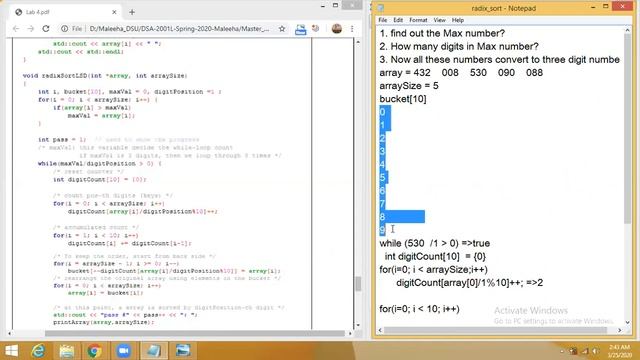This screenshot has height=360, width=640.
Task: Open File Explorer from the taskbar
Action: 66,351
